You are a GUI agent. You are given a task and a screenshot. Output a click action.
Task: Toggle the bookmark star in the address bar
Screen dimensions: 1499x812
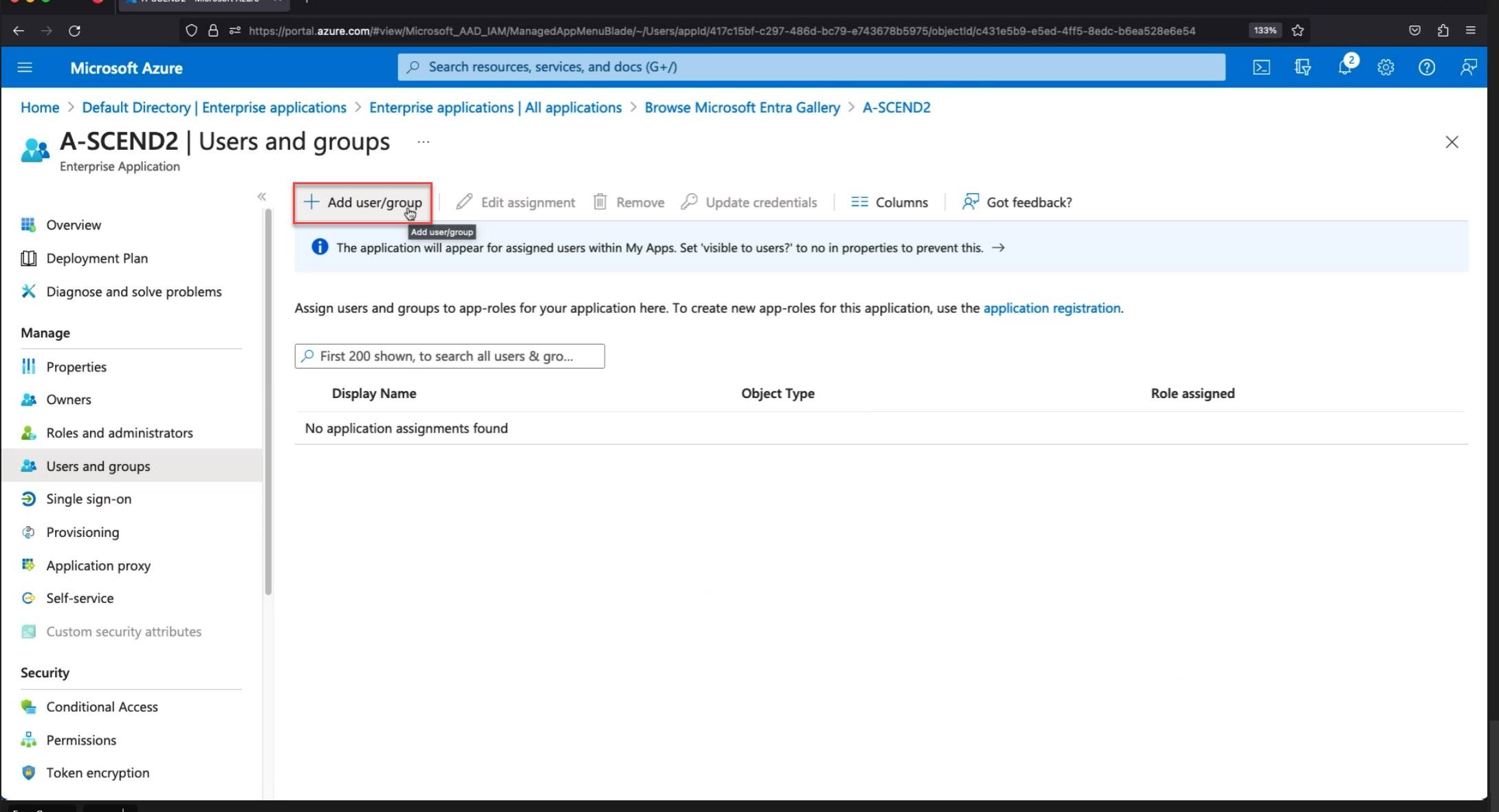click(1298, 30)
